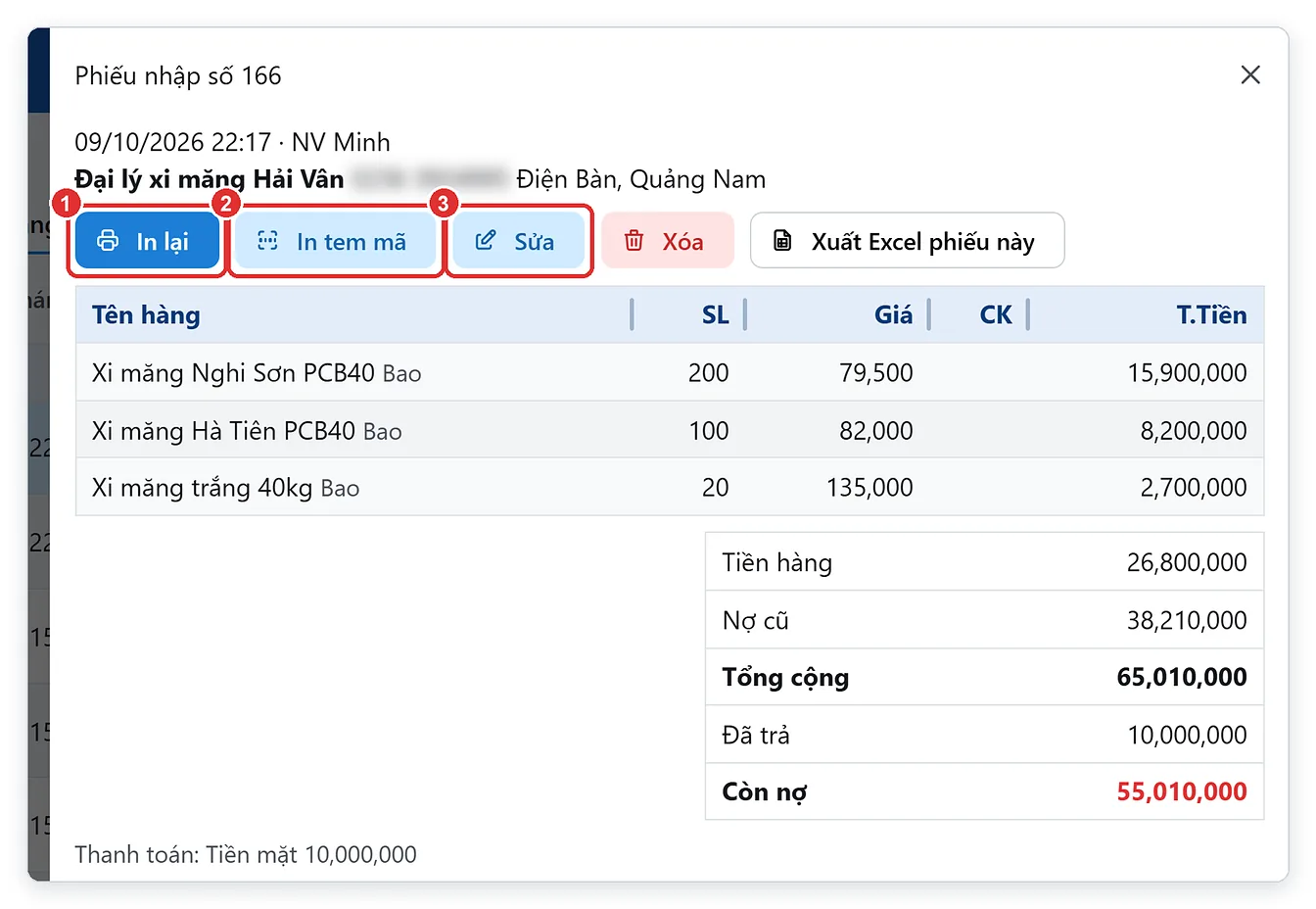The image size is (1316, 909).
Task: Click the Tên hàng column header
Action: tap(146, 314)
